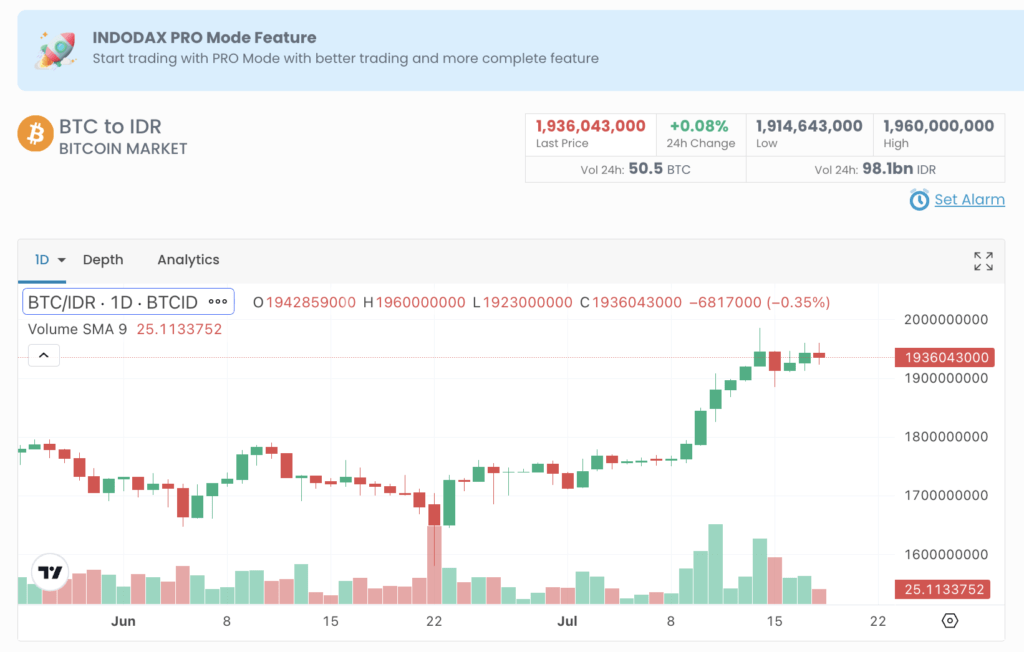1024x652 pixels.
Task: Click the Jul date axis label
Action: coord(567,621)
